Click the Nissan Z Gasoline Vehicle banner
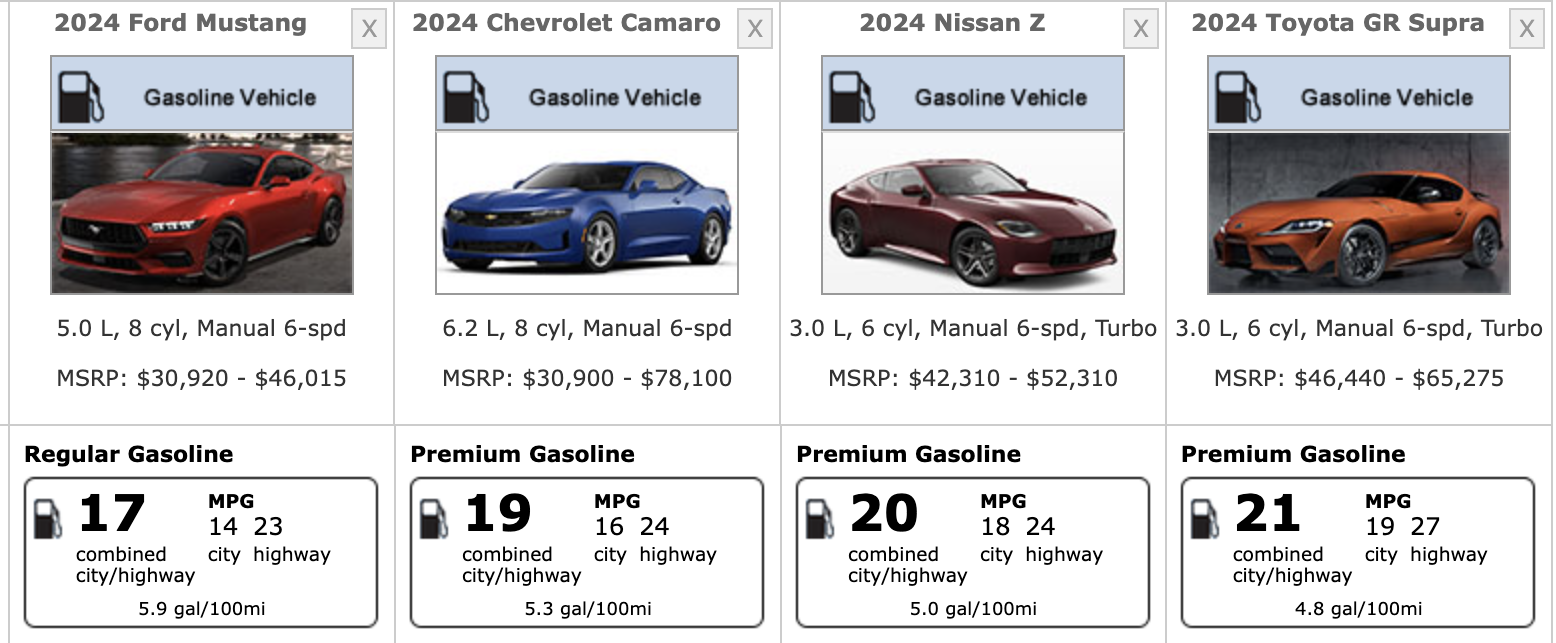1556x643 pixels. (1000, 97)
